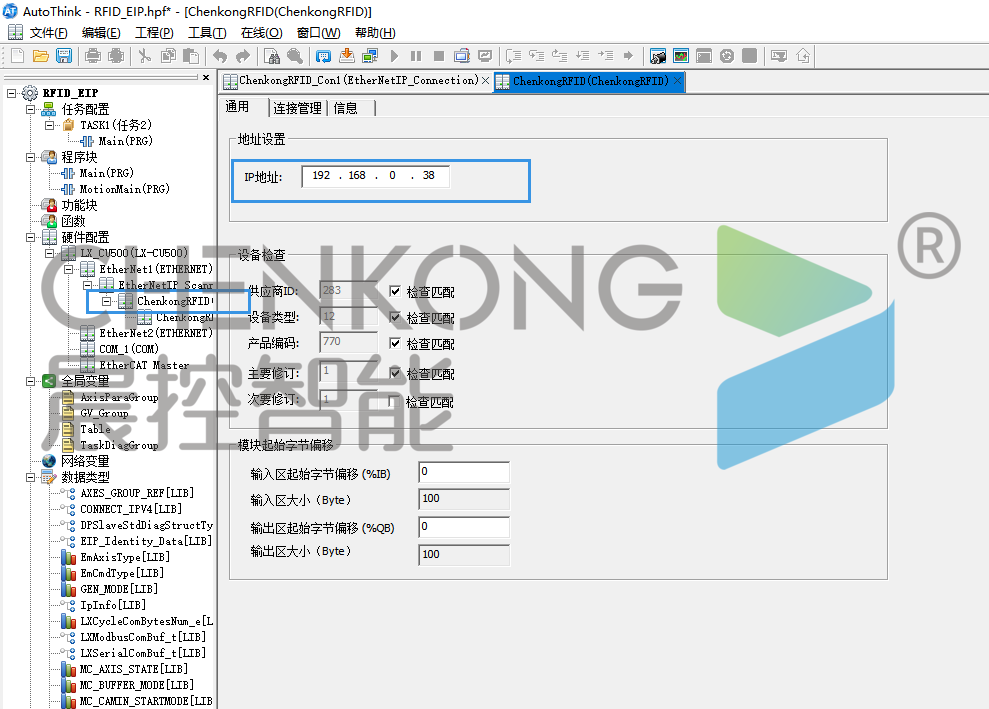Open the 工程(P) menu
Screen dimensions: 989x709
point(154,33)
